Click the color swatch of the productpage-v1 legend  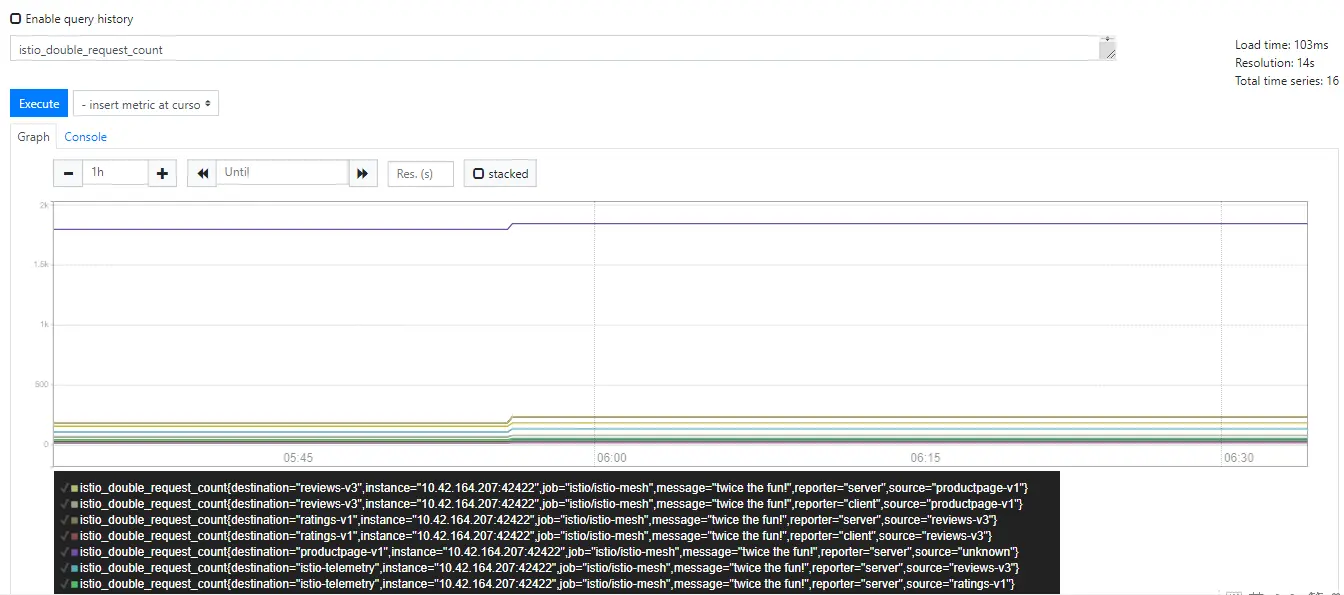click(74, 552)
